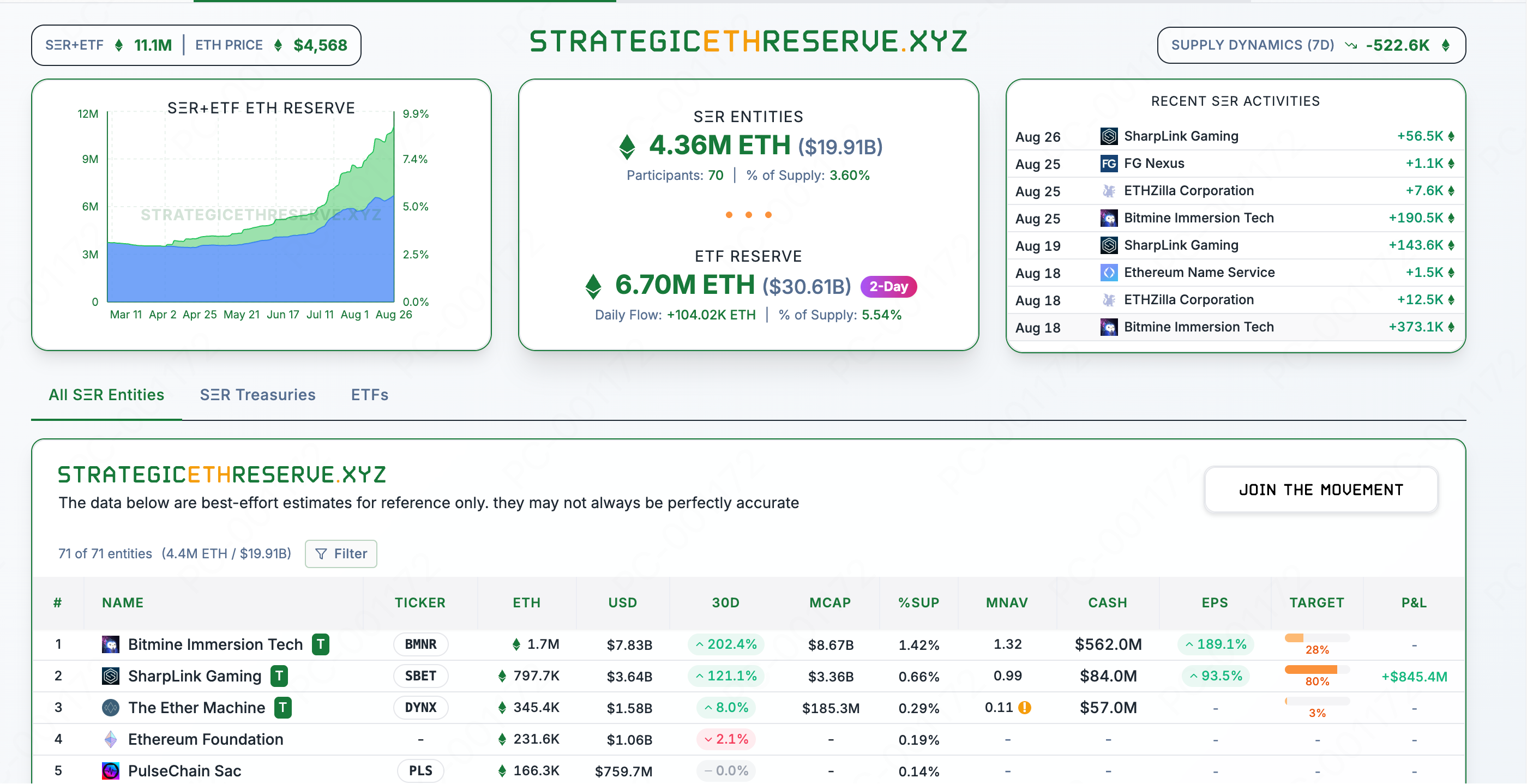Toggle the purple 2-Day badge on ETF Reserve

(x=888, y=287)
